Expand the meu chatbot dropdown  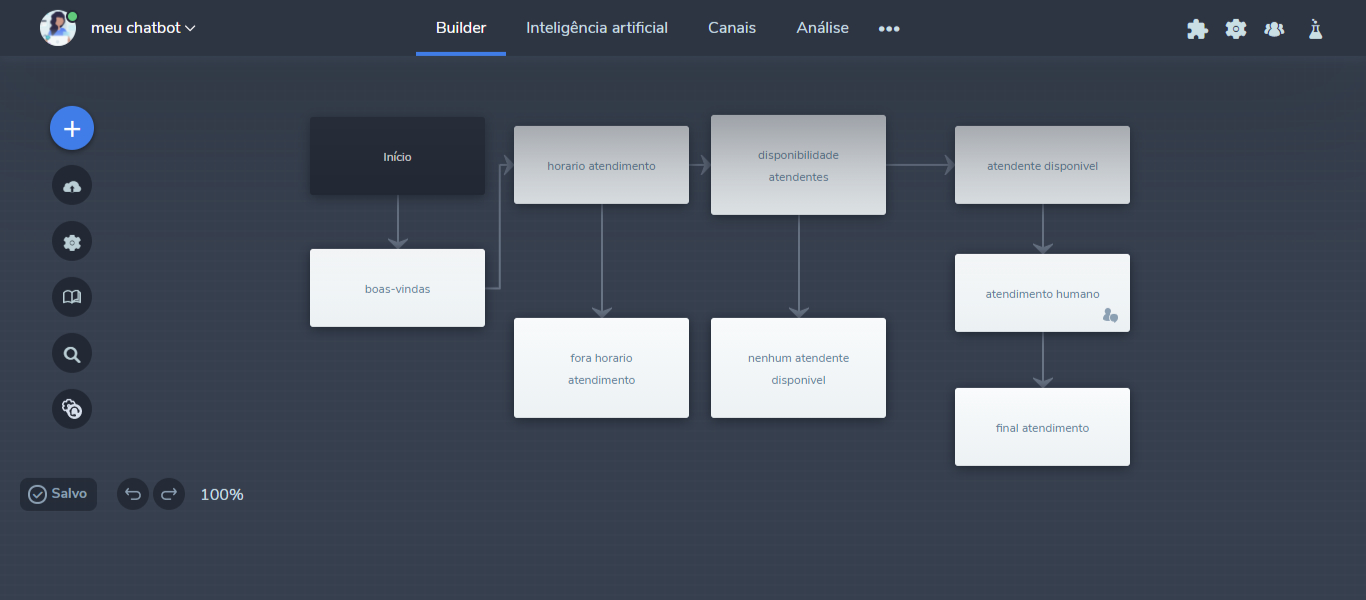143,28
